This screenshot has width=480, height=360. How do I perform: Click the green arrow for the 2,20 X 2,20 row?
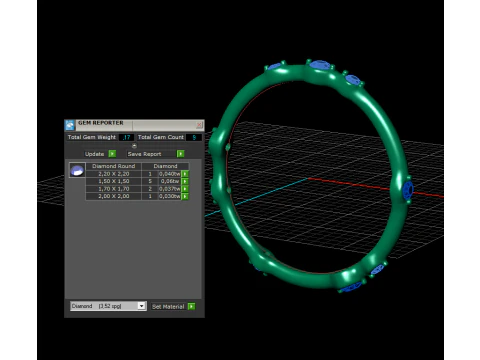[185, 174]
